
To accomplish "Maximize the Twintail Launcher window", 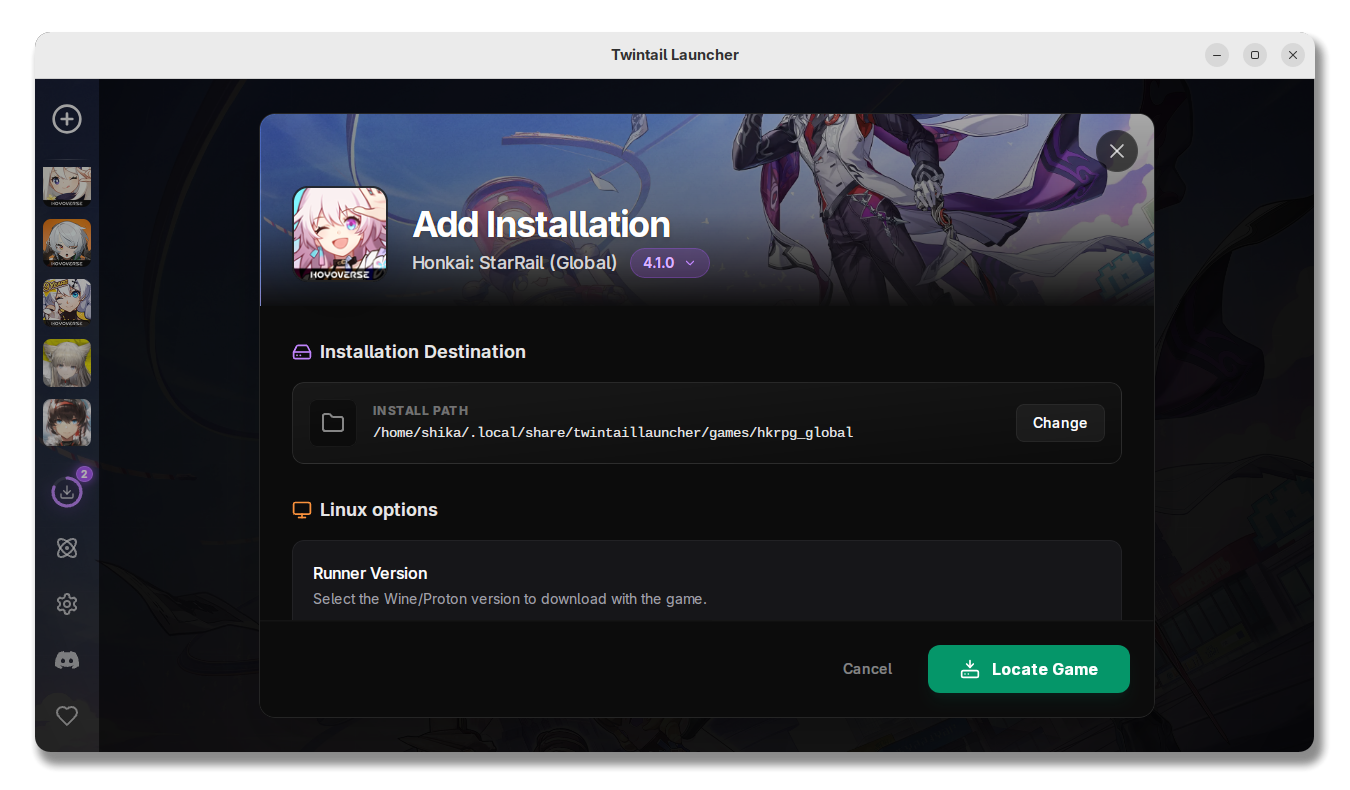I will pyautogui.click(x=1255, y=55).
